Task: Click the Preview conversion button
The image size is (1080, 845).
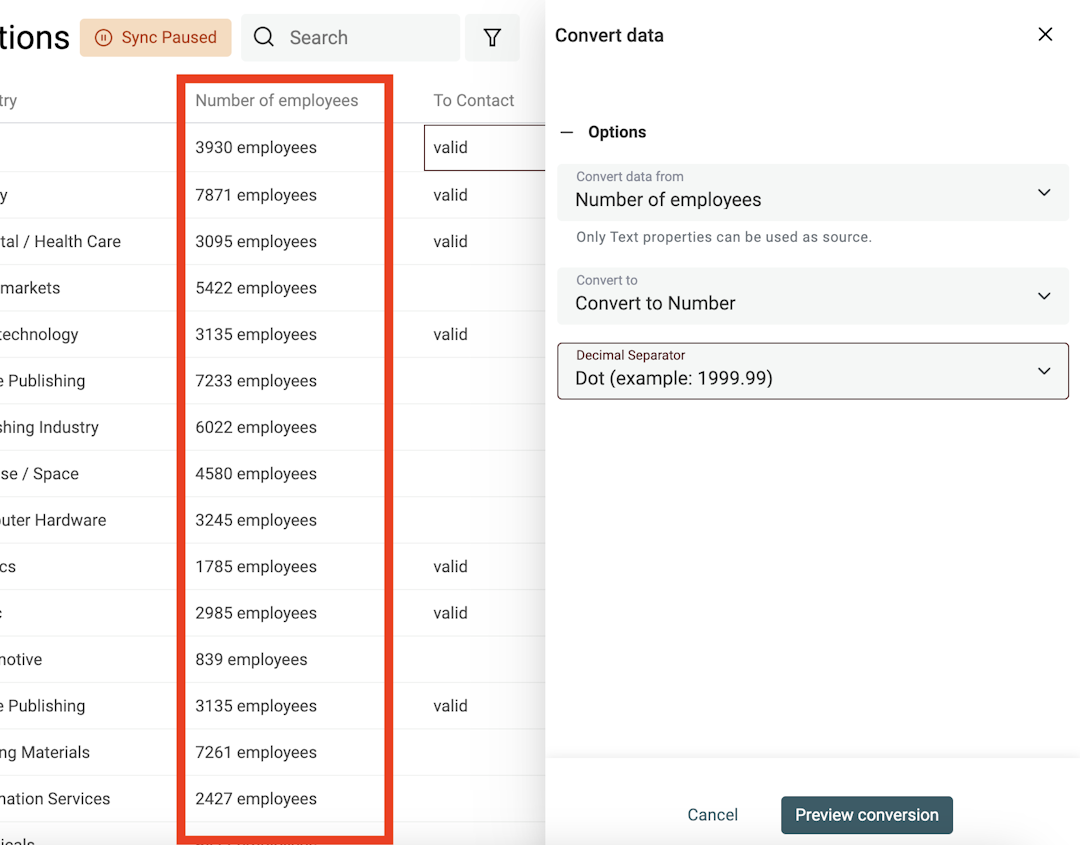Action: coord(866,815)
